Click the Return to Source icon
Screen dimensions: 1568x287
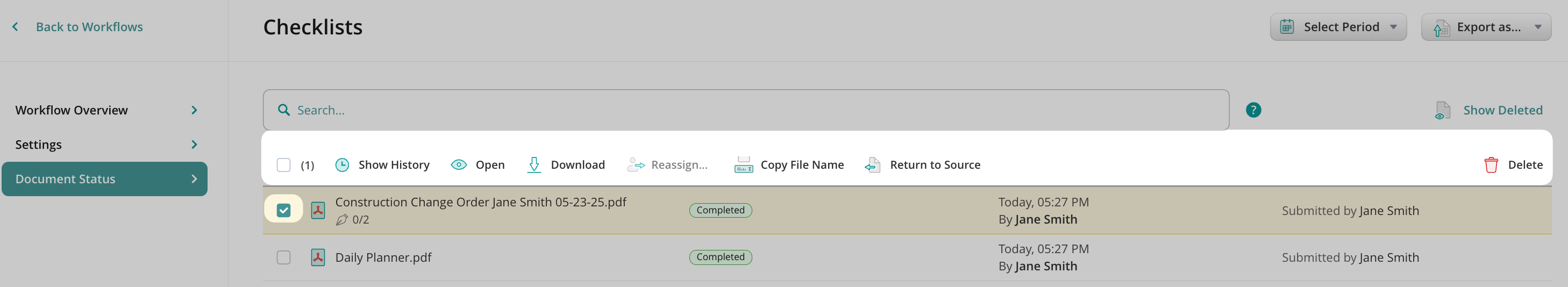click(872, 165)
